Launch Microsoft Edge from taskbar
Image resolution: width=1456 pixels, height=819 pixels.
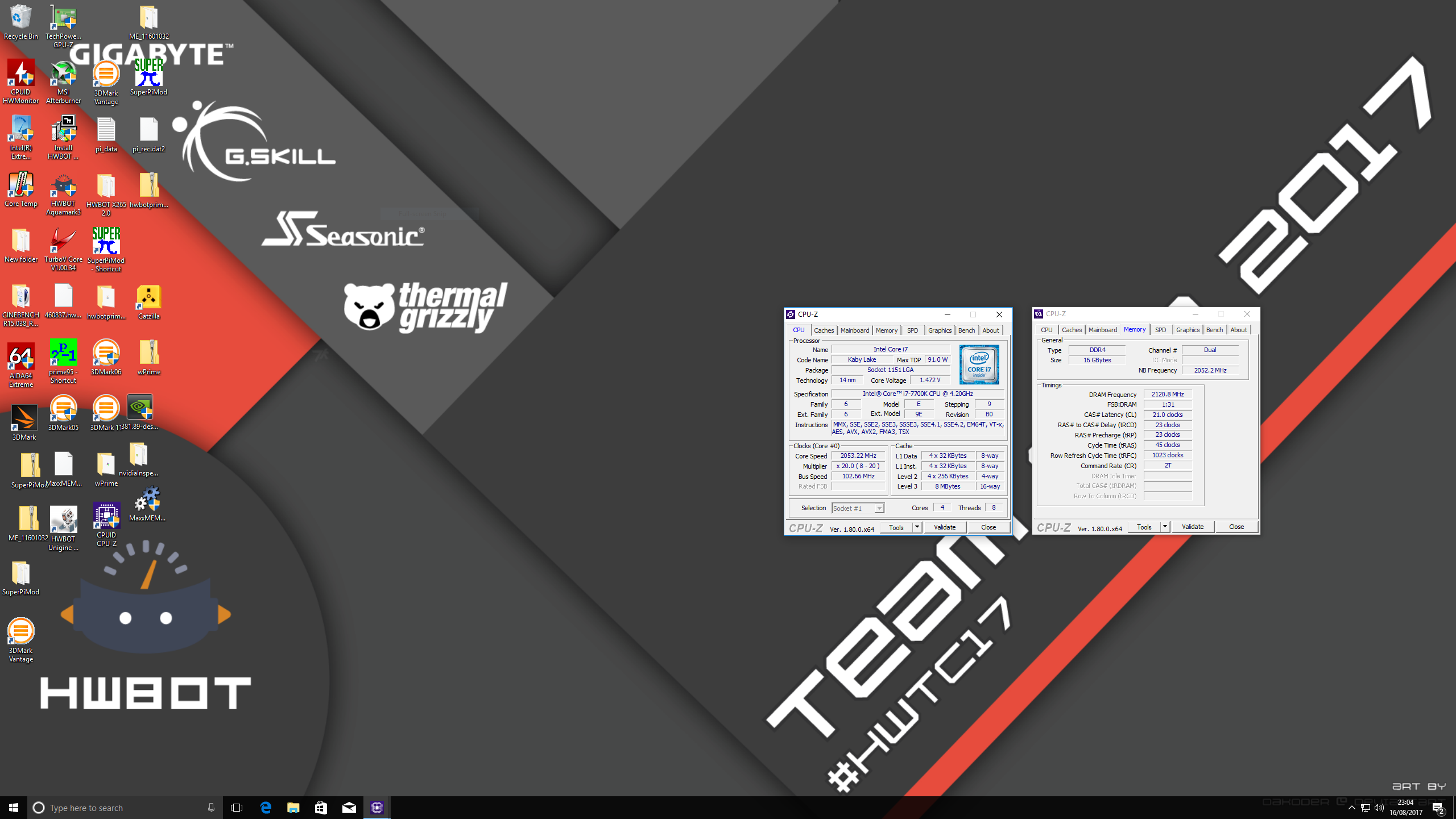(x=266, y=808)
